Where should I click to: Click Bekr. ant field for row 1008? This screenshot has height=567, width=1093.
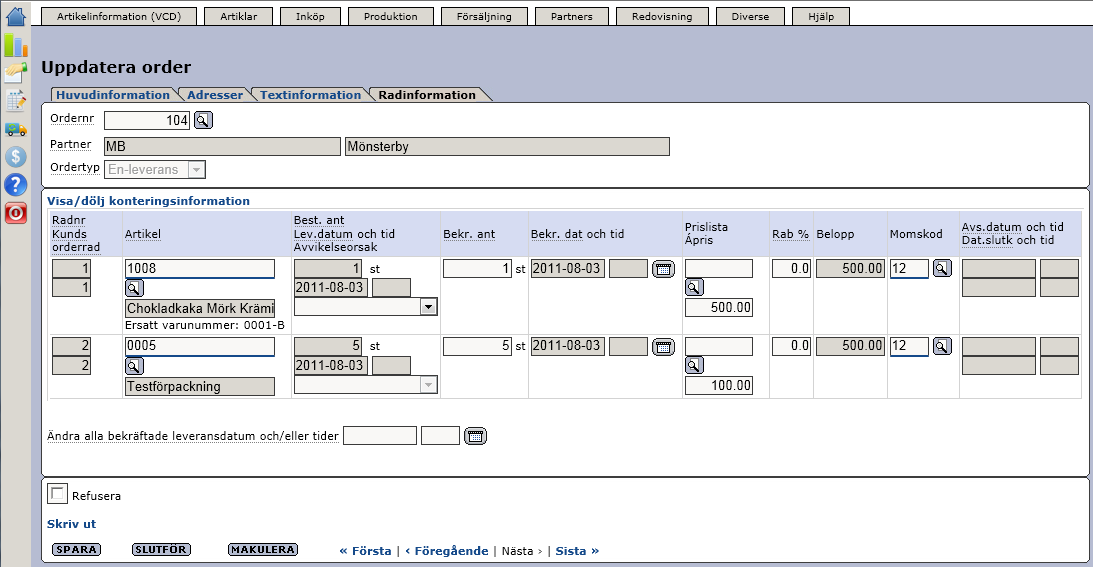(x=477, y=269)
